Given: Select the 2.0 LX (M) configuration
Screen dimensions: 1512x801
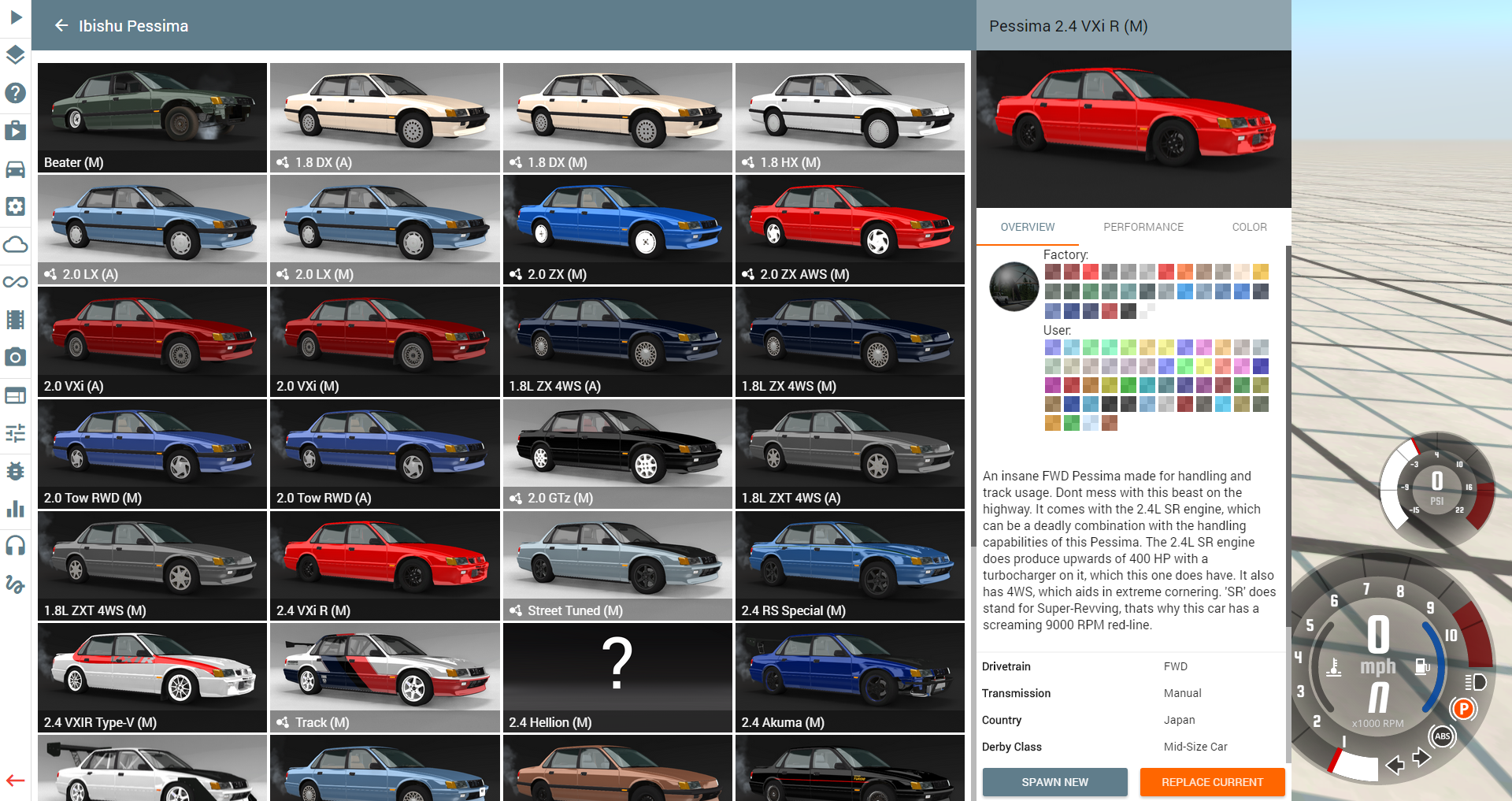Looking at the screenshot, I should (x=385, y=229).
